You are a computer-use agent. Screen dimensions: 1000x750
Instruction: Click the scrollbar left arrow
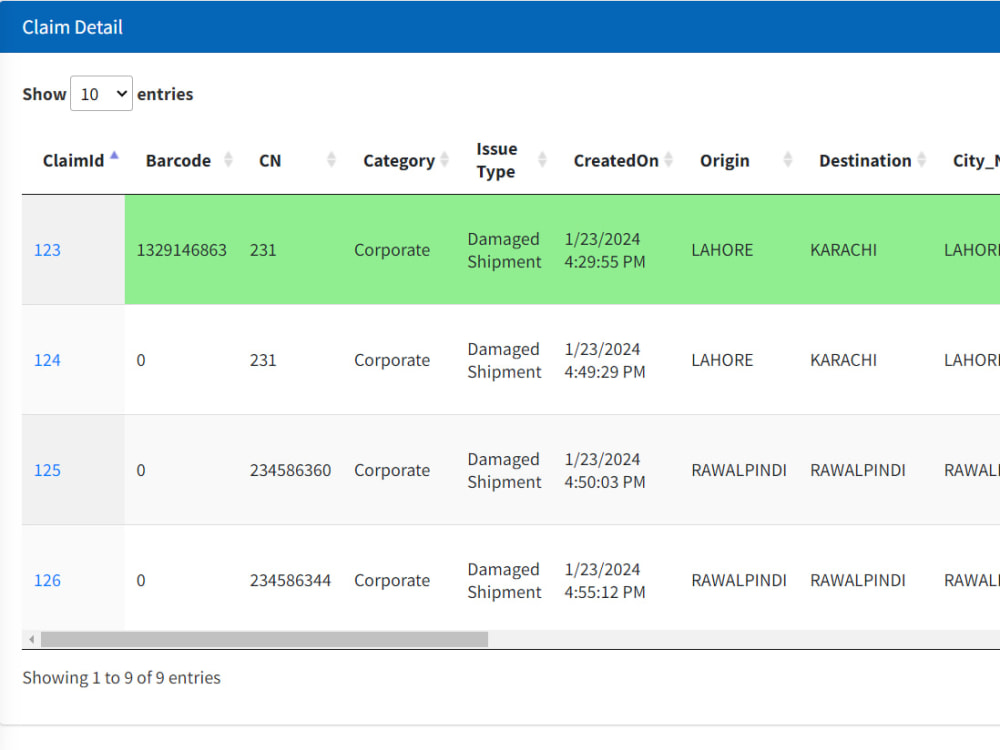click(31, 639)
